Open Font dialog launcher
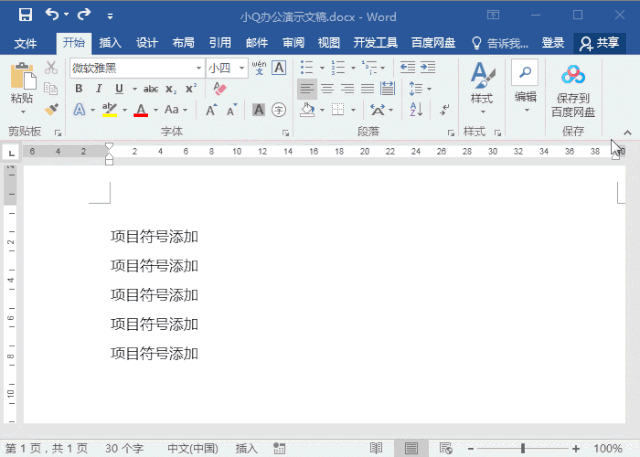Image resolution: width=640 pixels, height=457 pixels. pos(285,133)
